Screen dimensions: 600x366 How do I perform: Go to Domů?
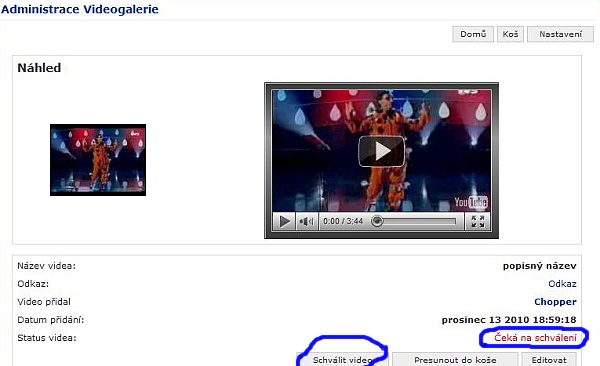[x=473, y=34]
